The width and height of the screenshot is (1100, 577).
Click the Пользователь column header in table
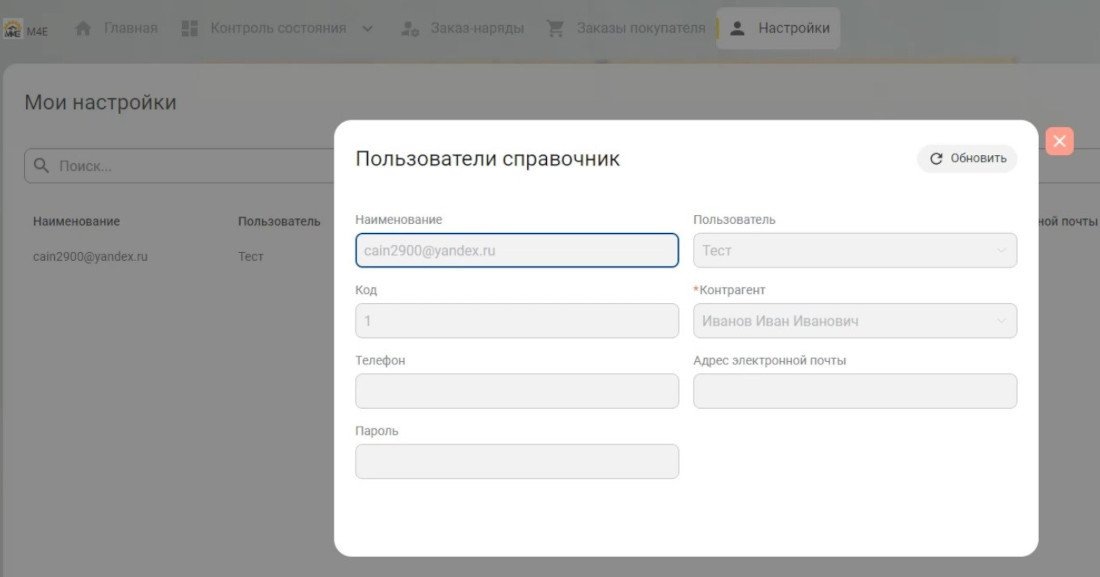279,221
